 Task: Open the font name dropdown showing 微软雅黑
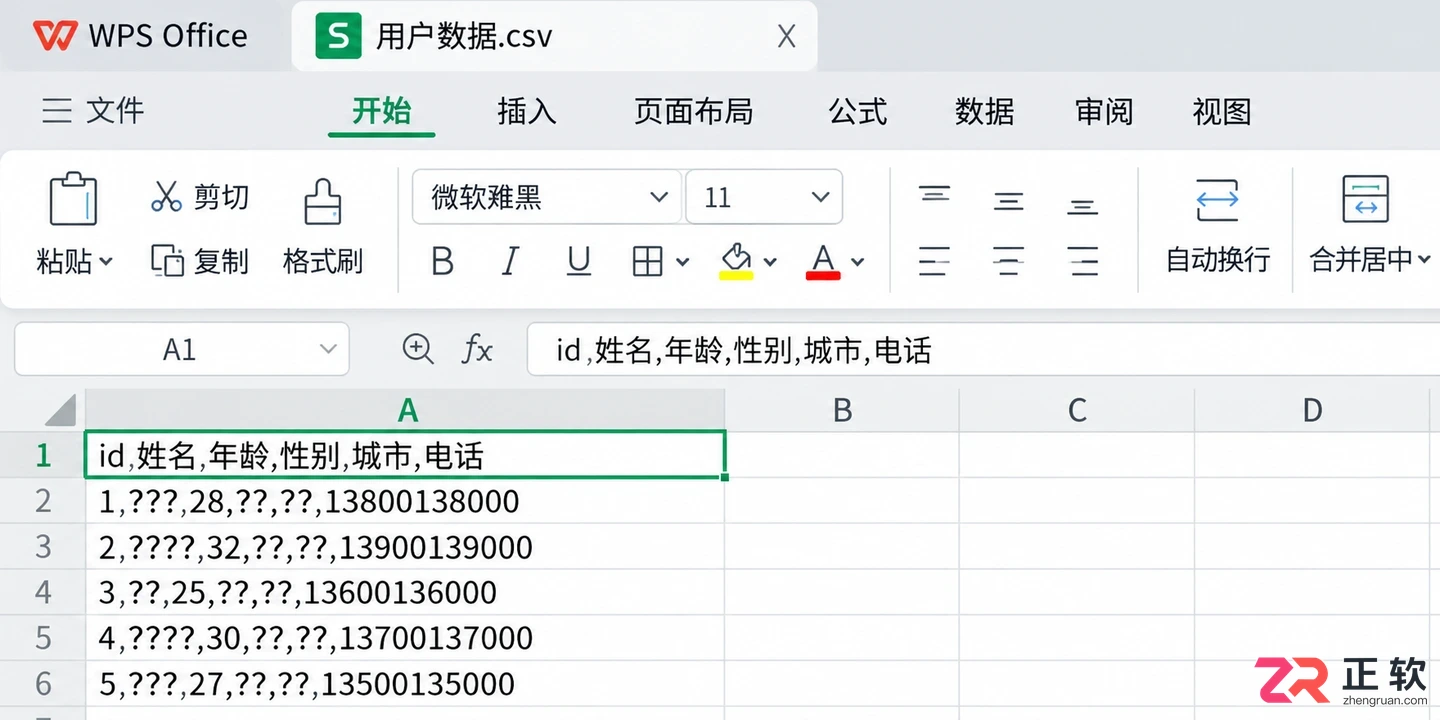tap(547, 197)
